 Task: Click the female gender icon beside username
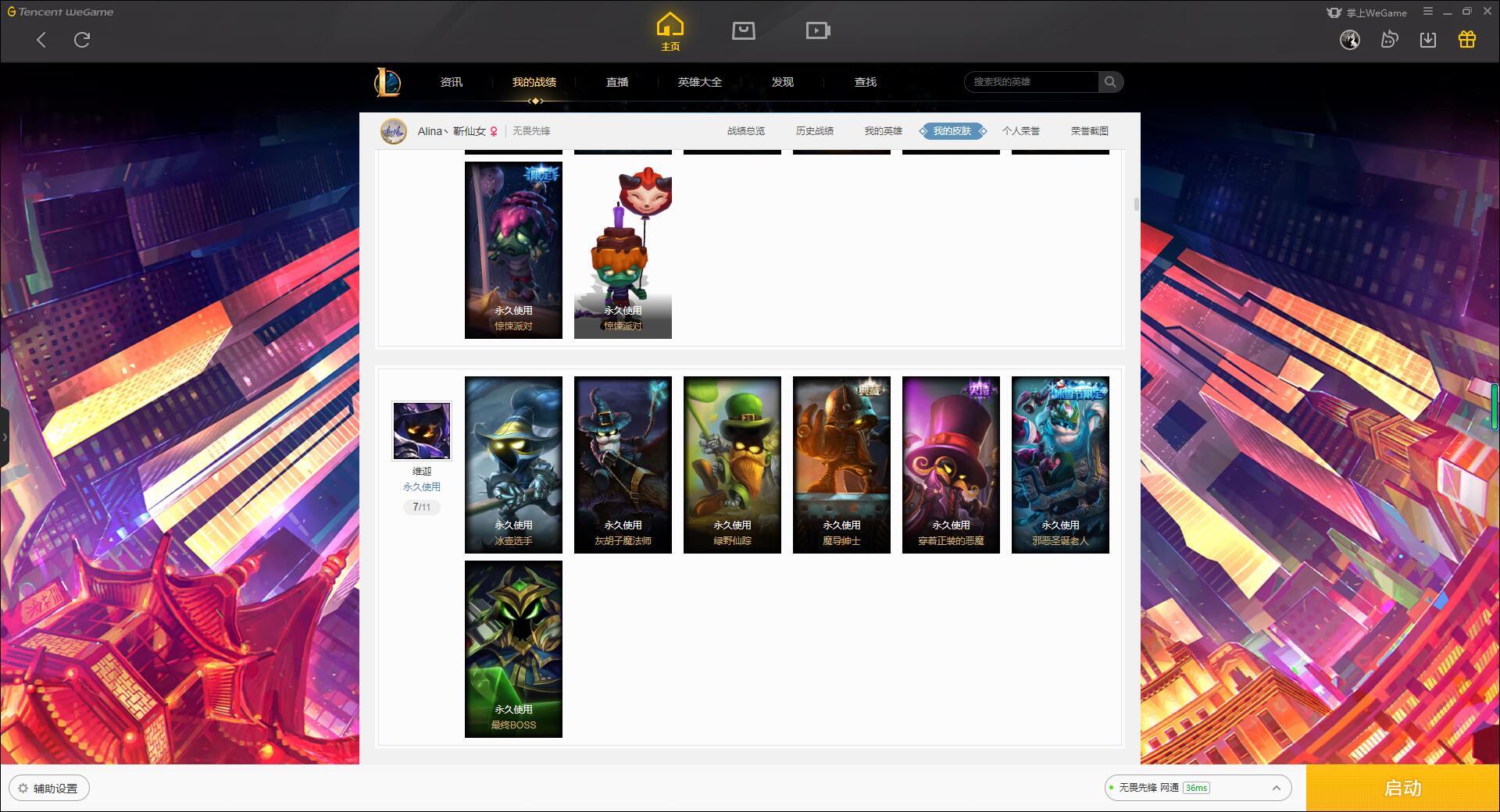(494, 131)
